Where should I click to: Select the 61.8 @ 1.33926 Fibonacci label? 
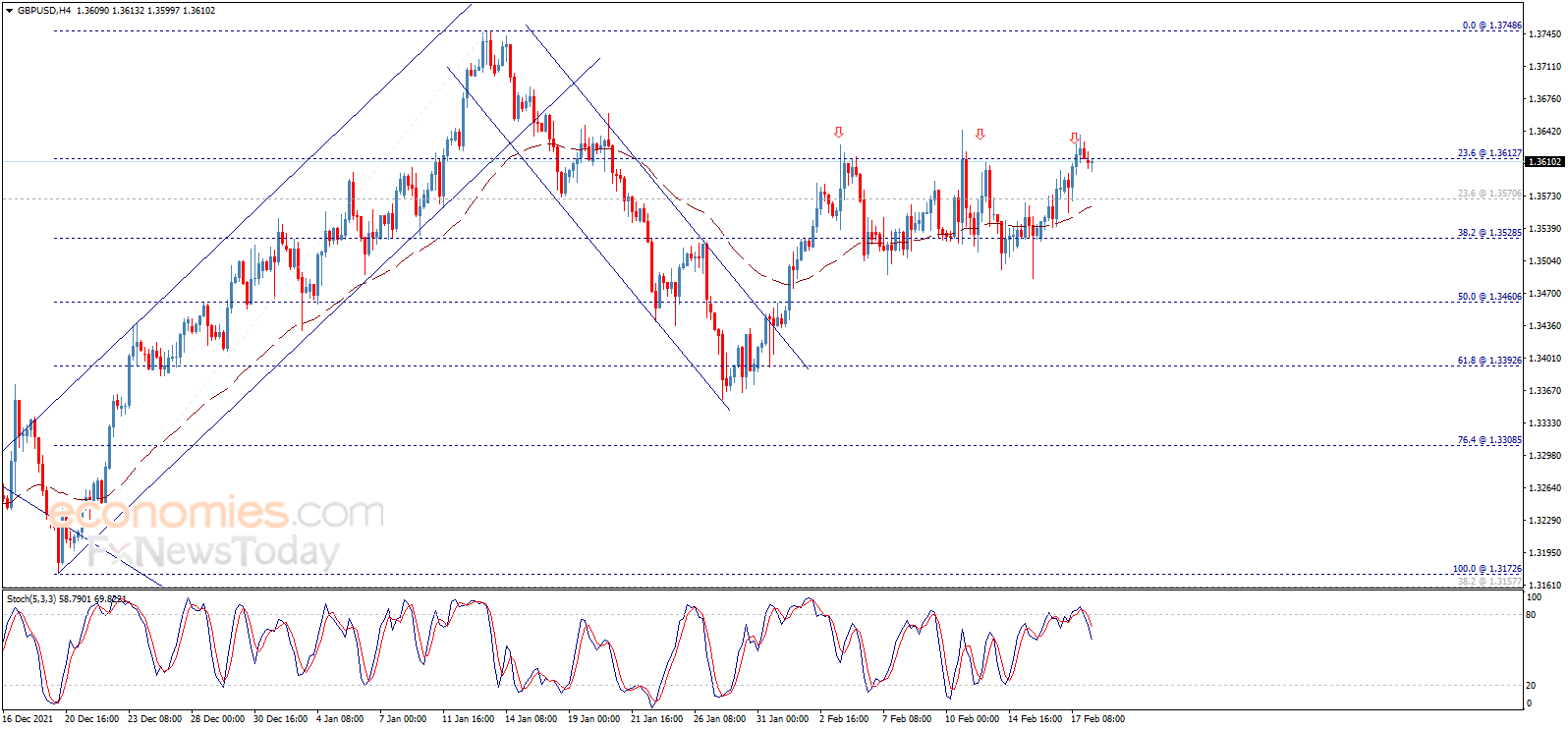pos(1488,361)
